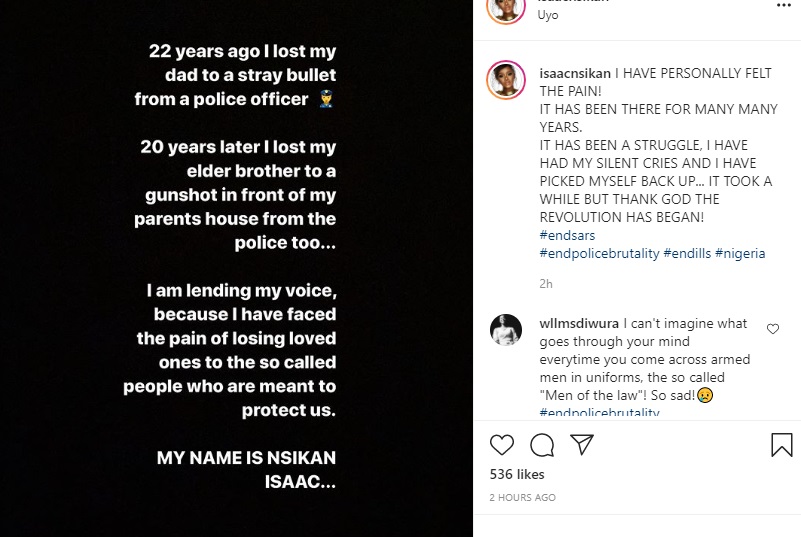Screen dimensions: 801x537
Task: View the 536 likes list
Action: [517, 473]
